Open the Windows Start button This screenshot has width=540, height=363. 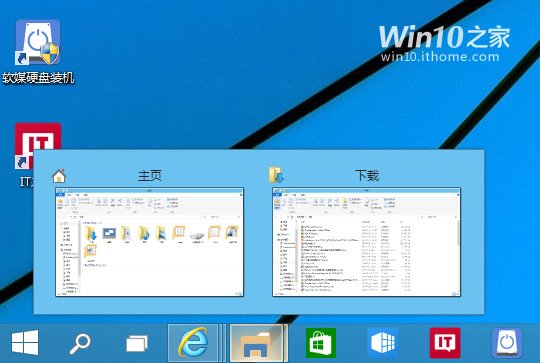[25, 343]
